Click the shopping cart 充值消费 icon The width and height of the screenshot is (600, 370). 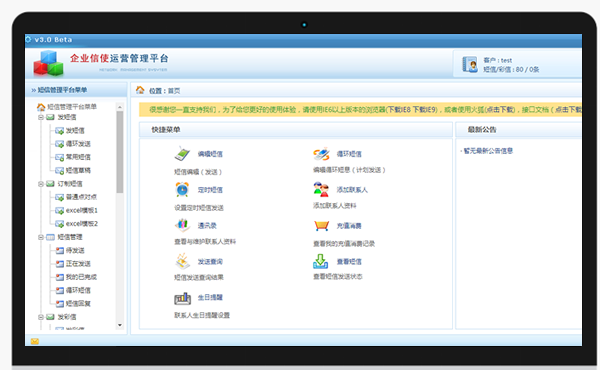coord(321,226)
